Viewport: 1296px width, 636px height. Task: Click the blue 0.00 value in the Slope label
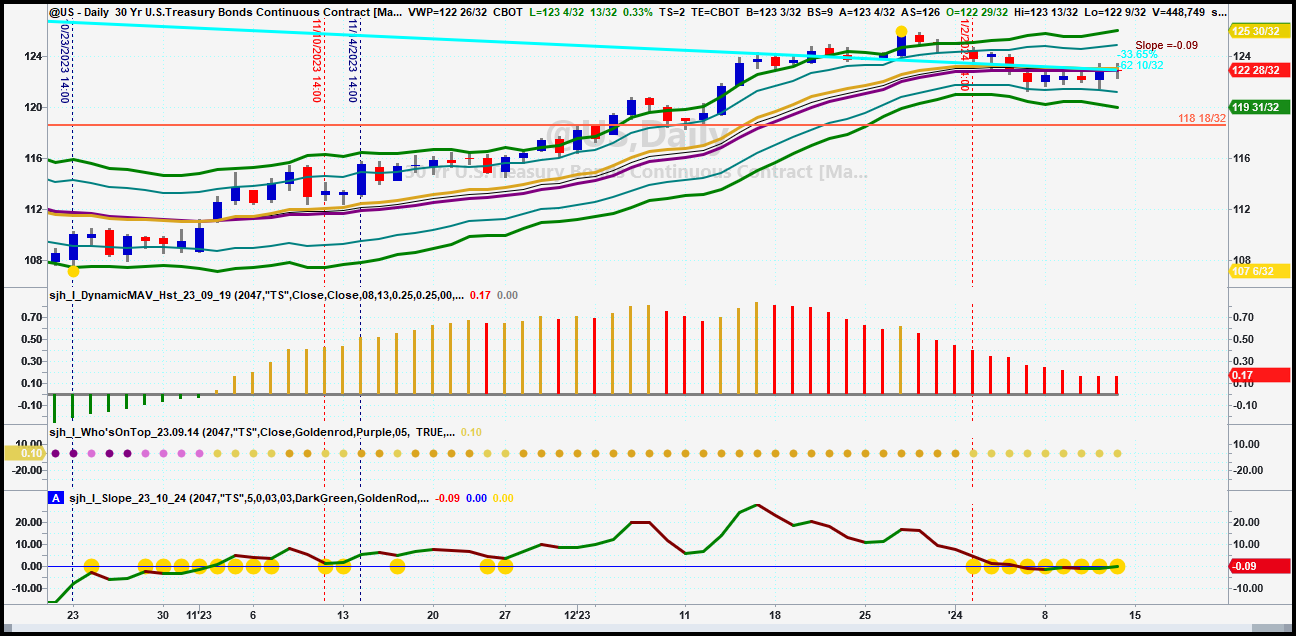pos(477,498)
